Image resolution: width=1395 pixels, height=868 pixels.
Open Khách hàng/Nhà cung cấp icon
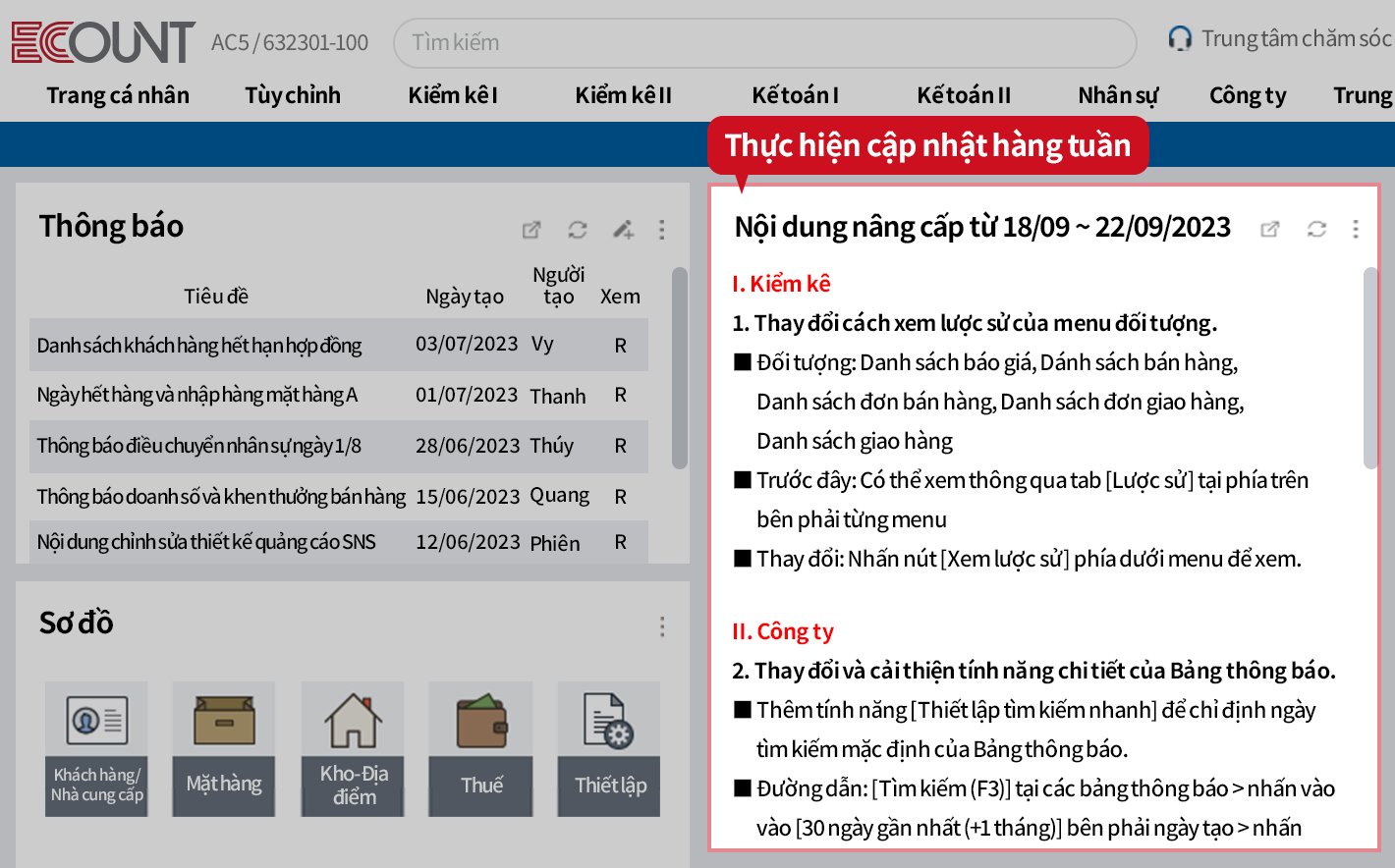pos(96,721)
